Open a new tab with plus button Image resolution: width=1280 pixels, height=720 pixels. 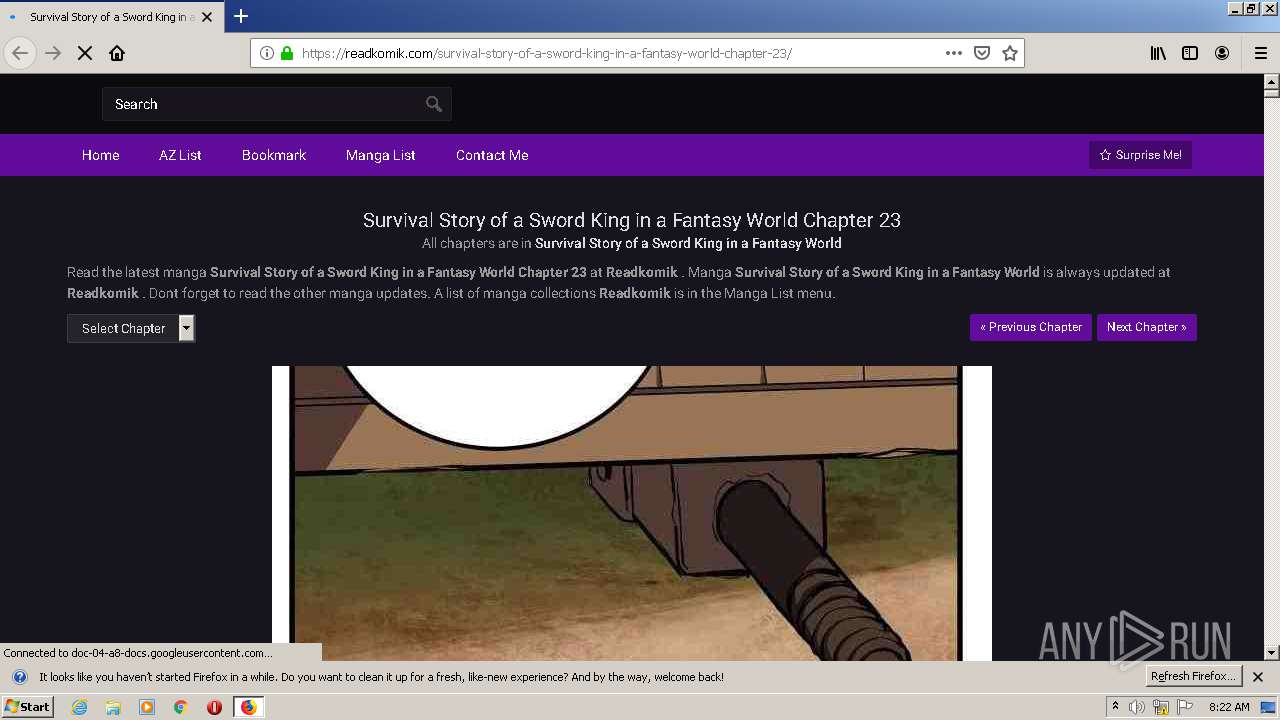(x=241, y=16)
